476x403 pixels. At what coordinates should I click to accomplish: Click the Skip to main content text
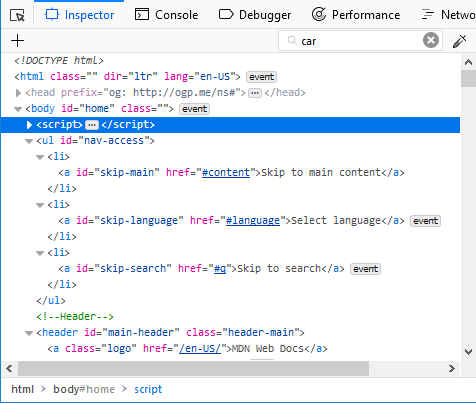(321, 173)
